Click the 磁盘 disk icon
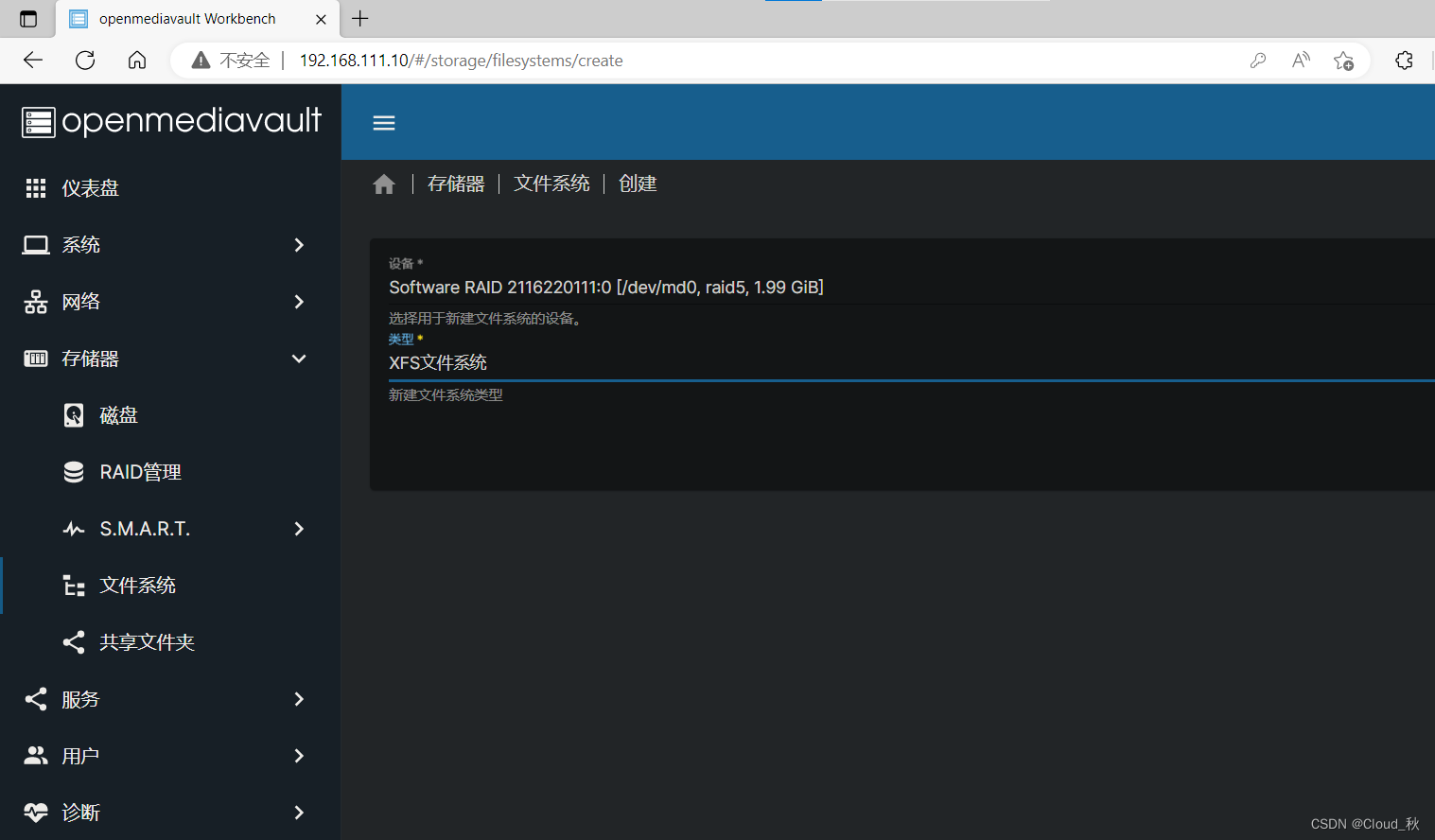The width and height of the screenshot is (1435, 840). (x=74, y=415)
